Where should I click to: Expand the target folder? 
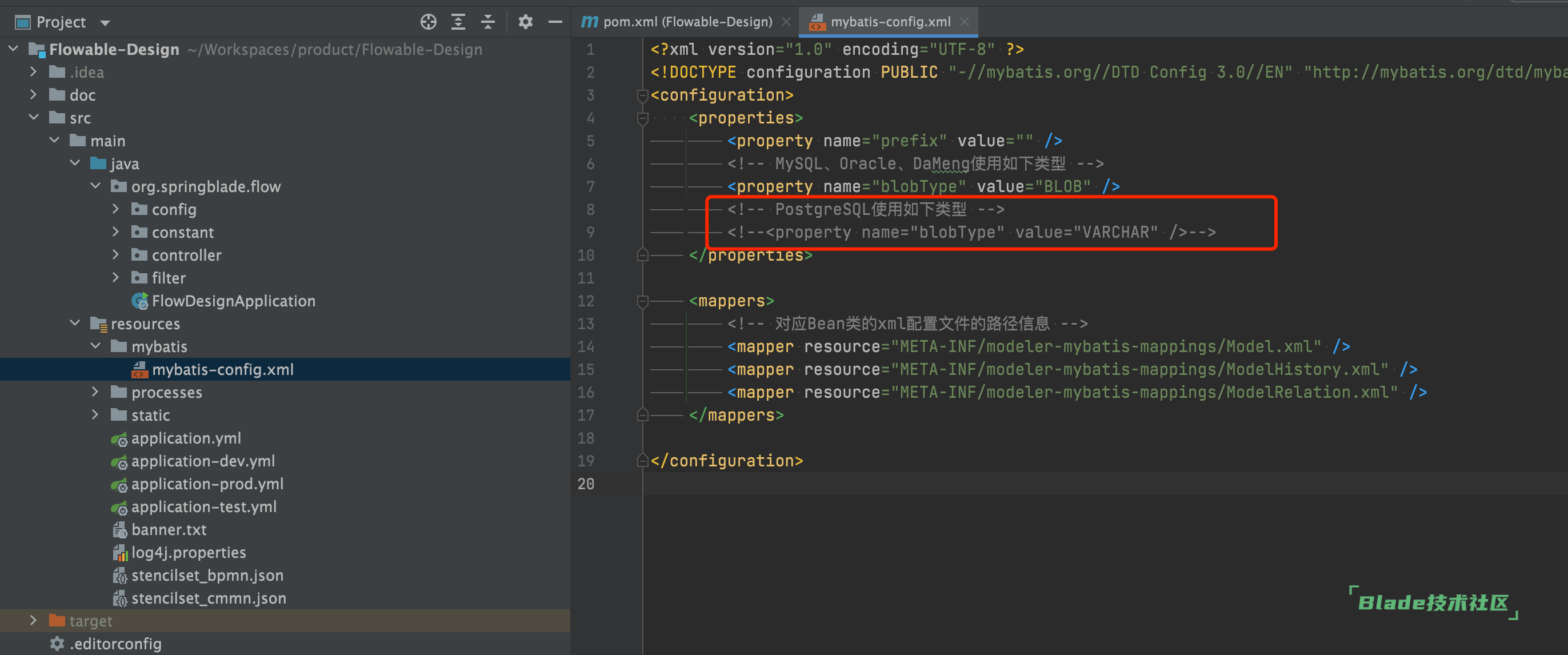[34, 620]
